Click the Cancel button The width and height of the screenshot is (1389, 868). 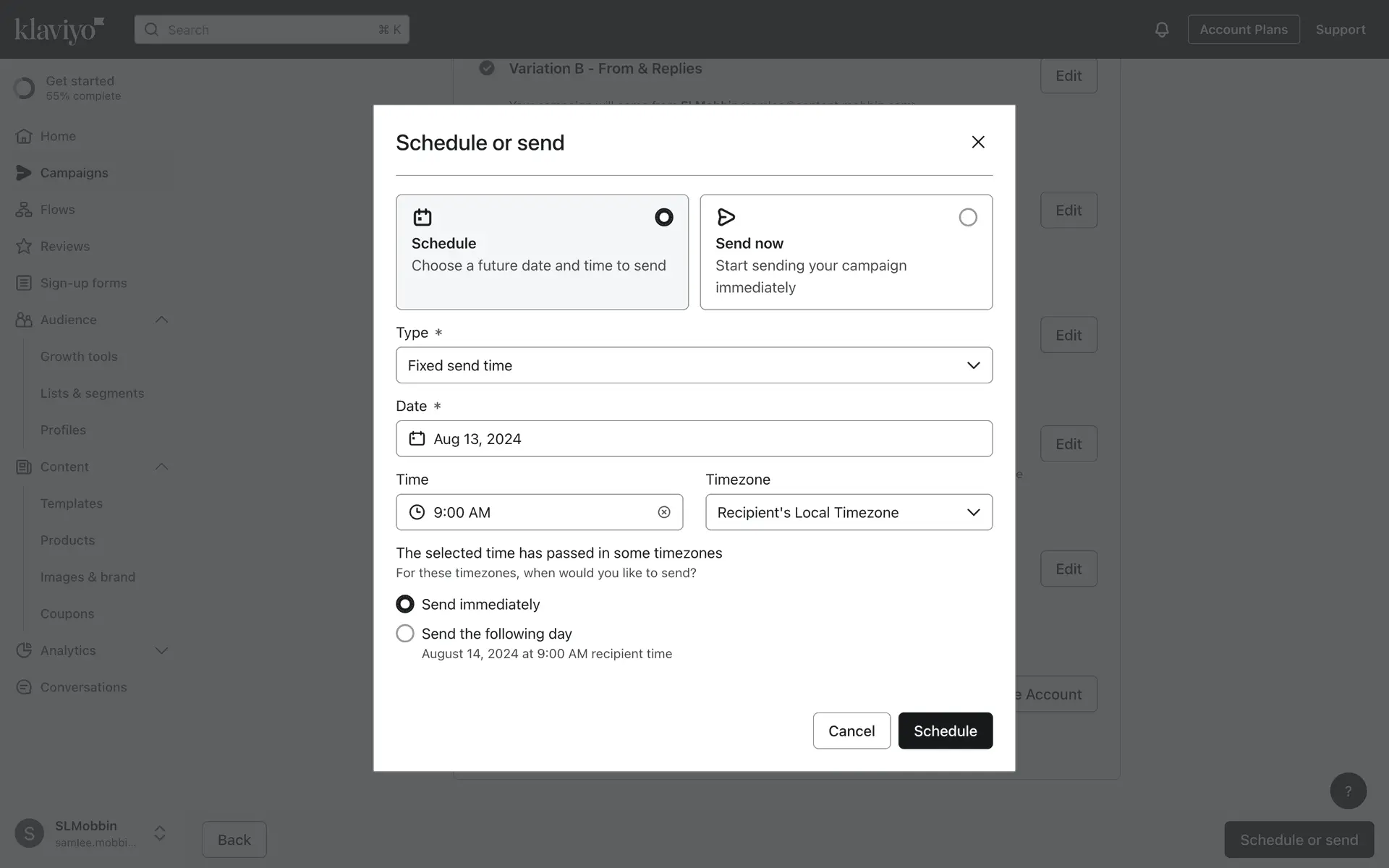tap(851, 731)
